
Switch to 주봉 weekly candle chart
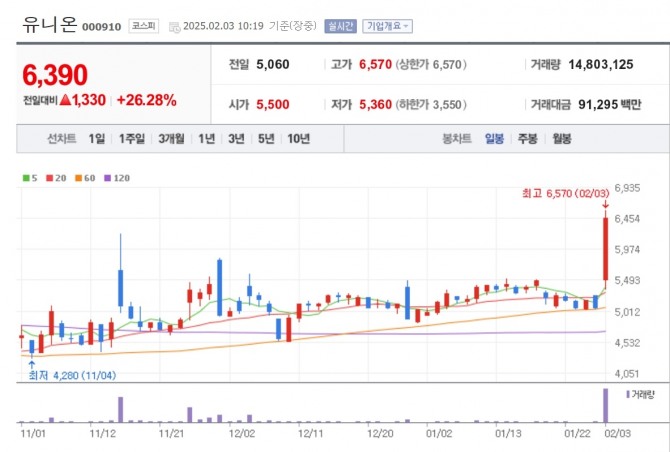[x=527, y=140]
